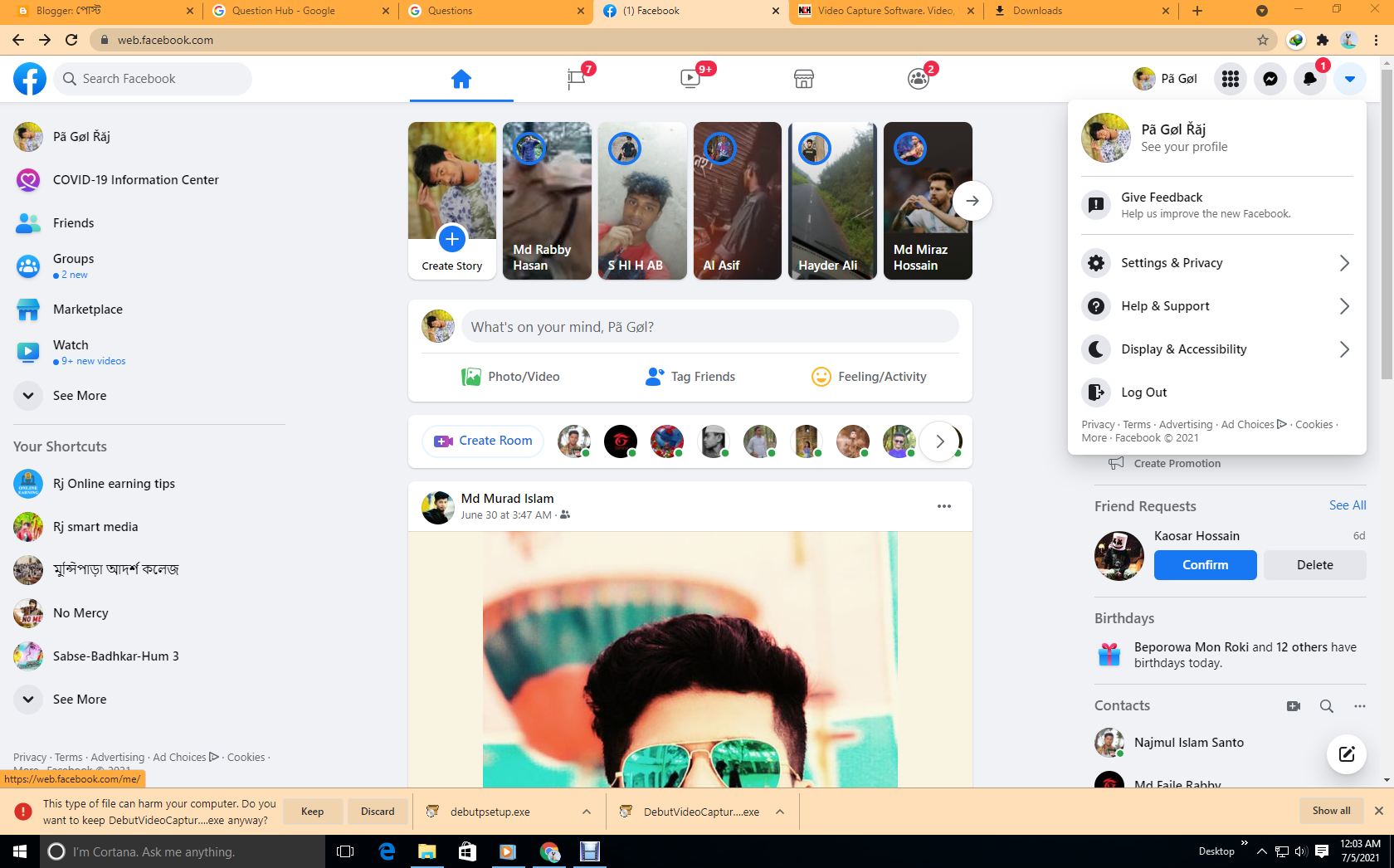Open Sabse-Badhkar-Hum 3 shortcut
Screen dimensions: 1394x868
pos(149,656)
